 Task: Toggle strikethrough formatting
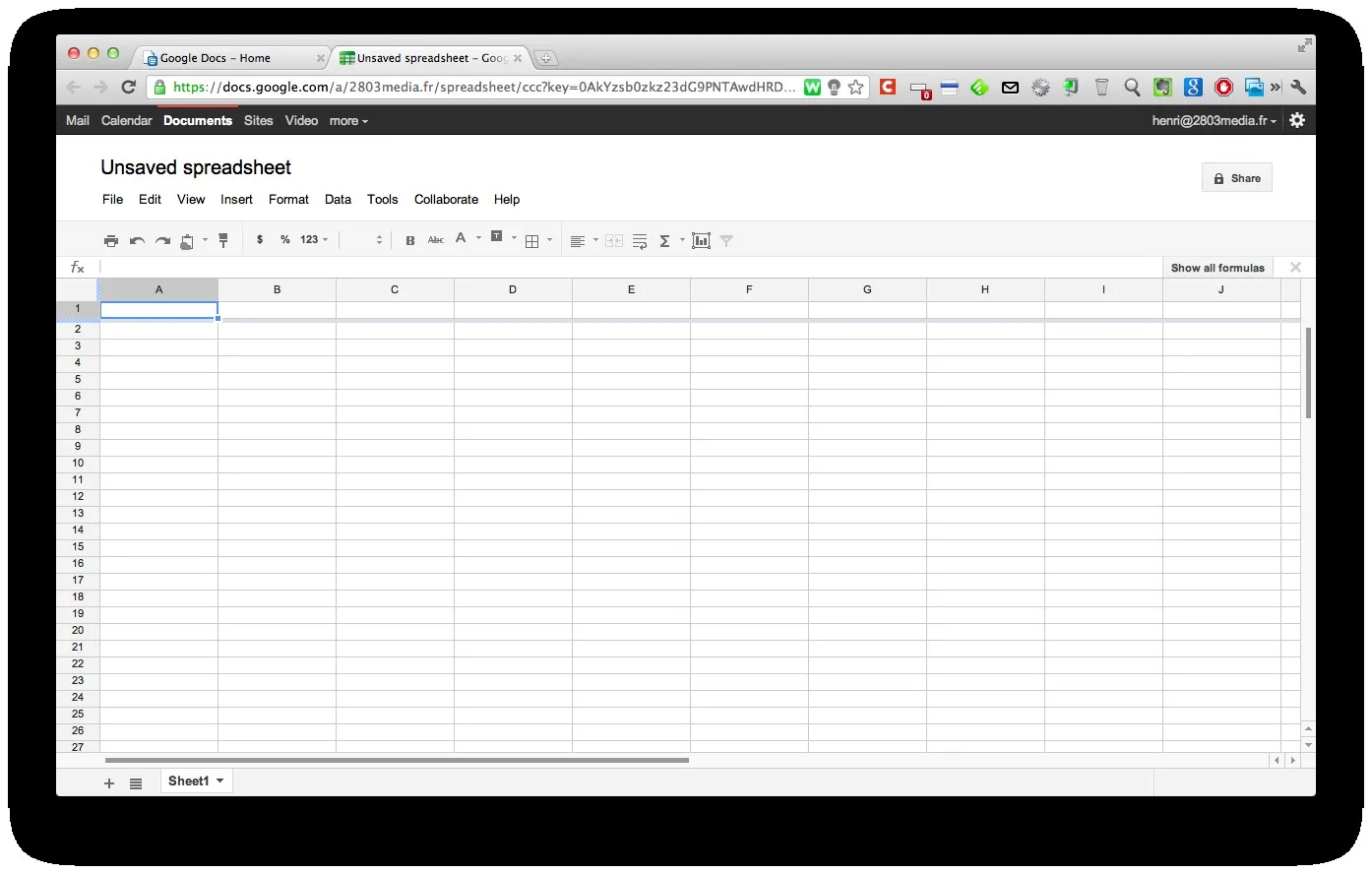click(436, 241)
